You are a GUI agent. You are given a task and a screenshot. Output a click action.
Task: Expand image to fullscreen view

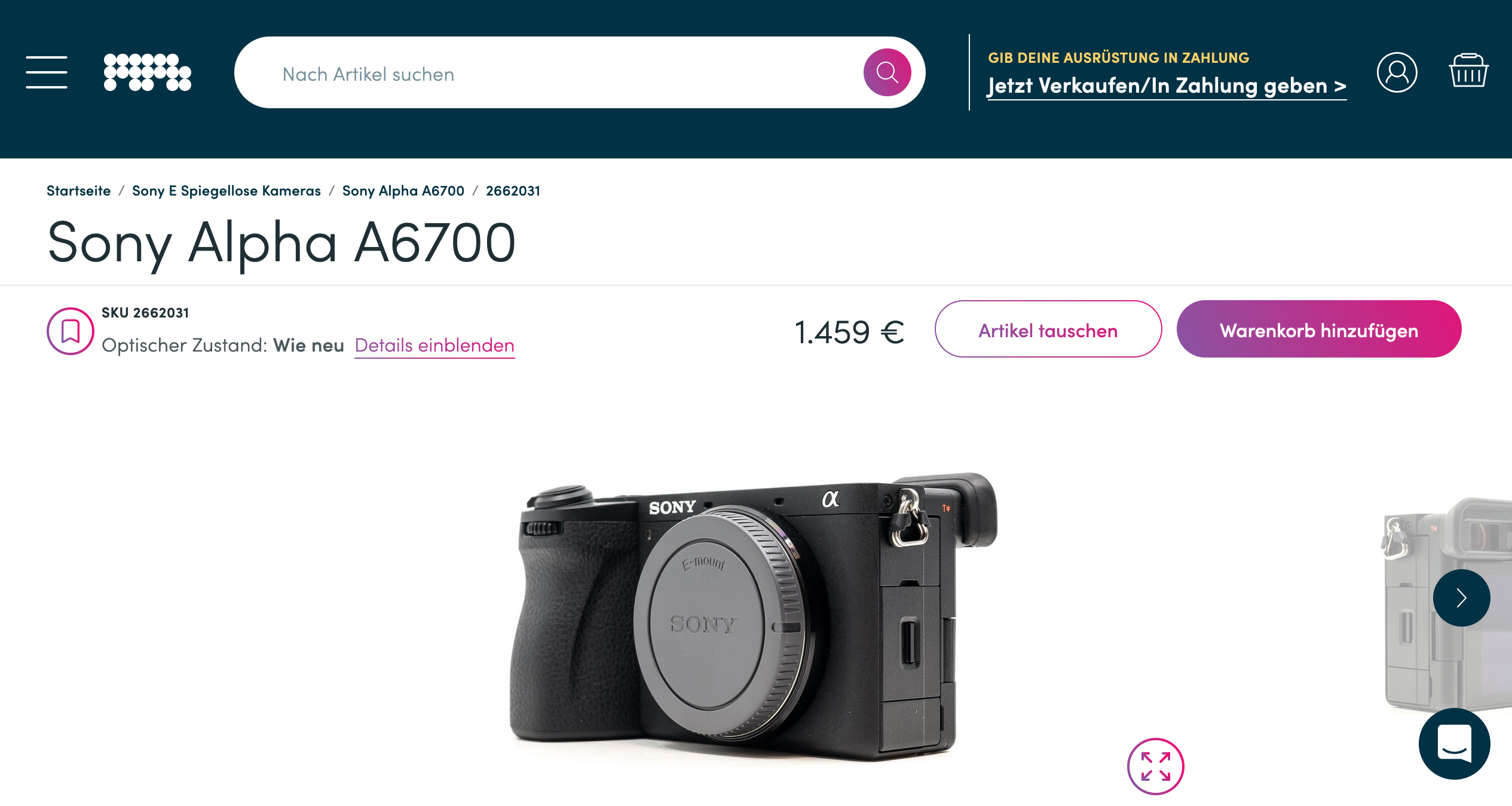(x=1155, y=766)
